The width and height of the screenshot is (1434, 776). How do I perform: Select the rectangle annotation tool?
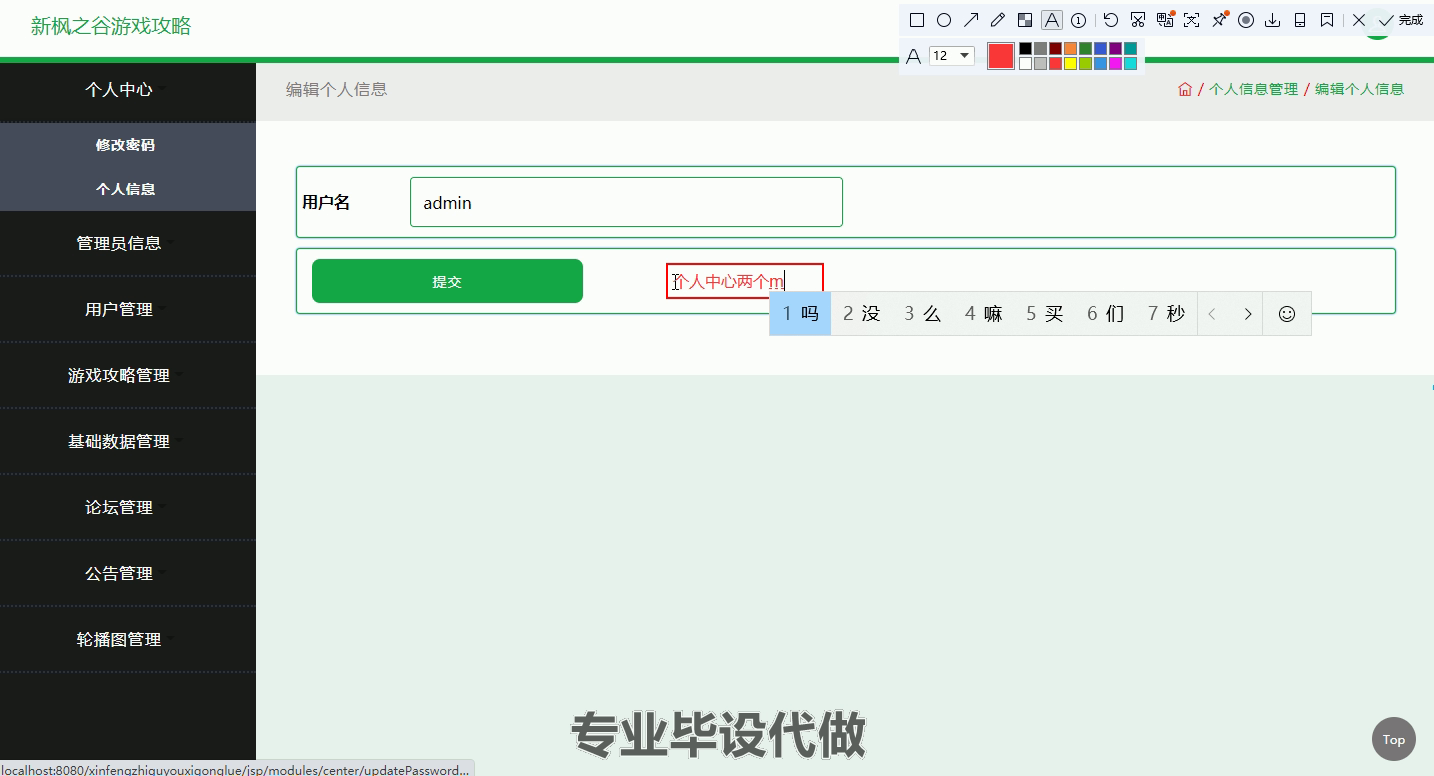click(x=916, y=20)
